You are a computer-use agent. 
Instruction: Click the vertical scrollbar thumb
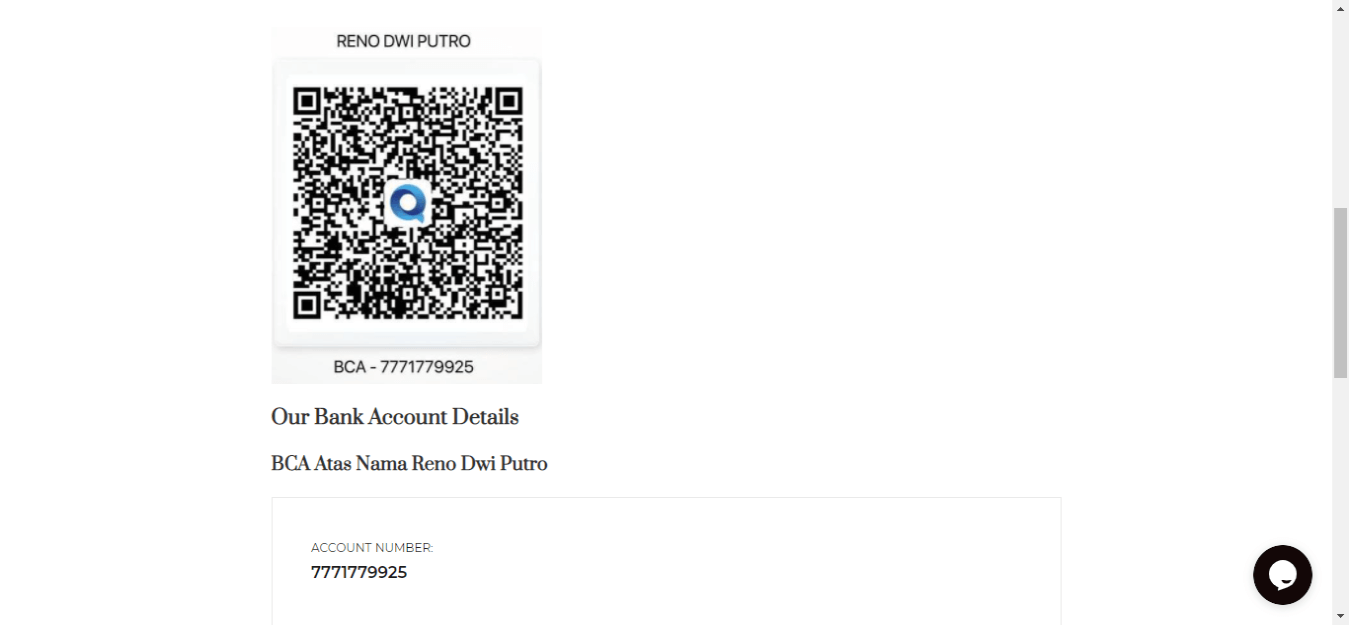[x=1340, y=292]
